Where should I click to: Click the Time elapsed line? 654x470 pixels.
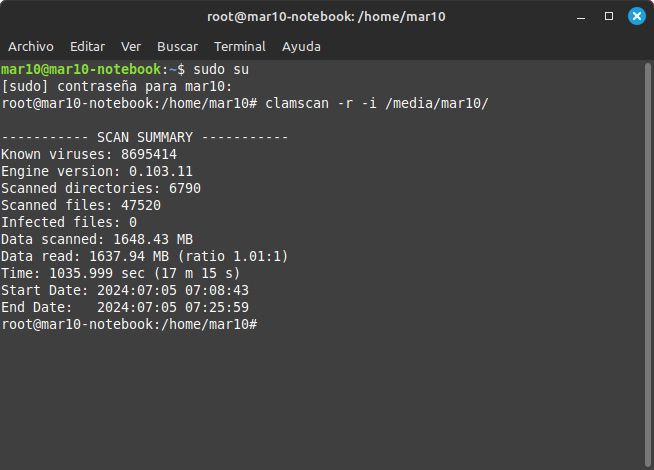click(121, 273)
